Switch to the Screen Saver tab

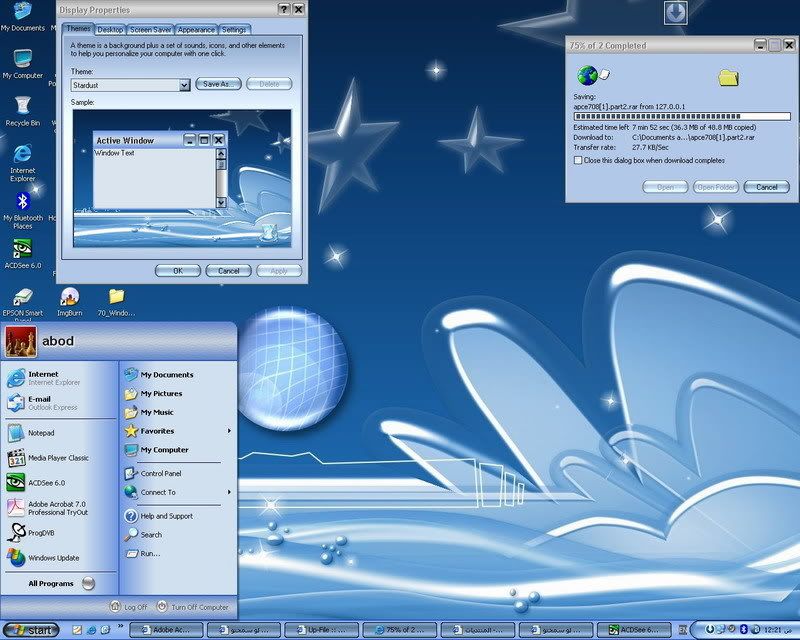(x=151, y=30)
